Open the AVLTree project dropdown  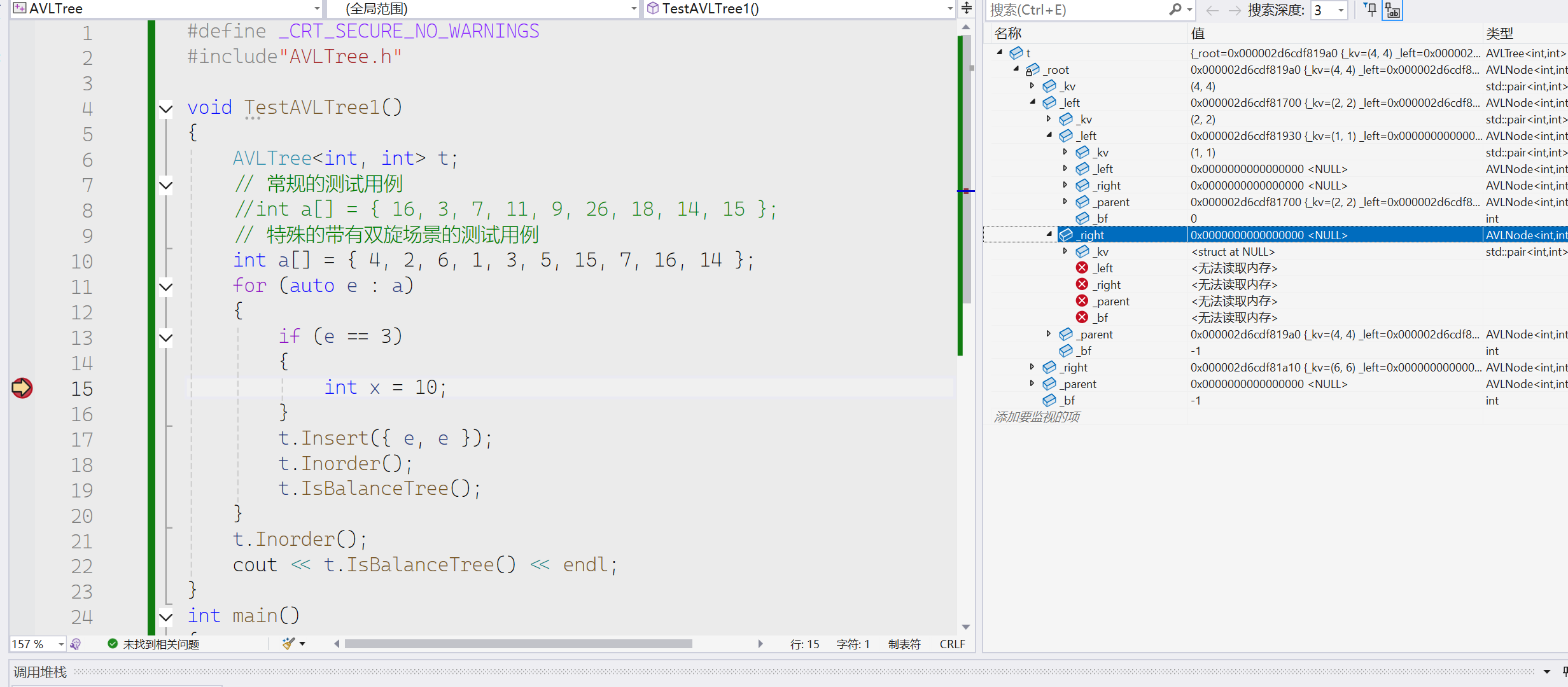(x=317, y=9)
